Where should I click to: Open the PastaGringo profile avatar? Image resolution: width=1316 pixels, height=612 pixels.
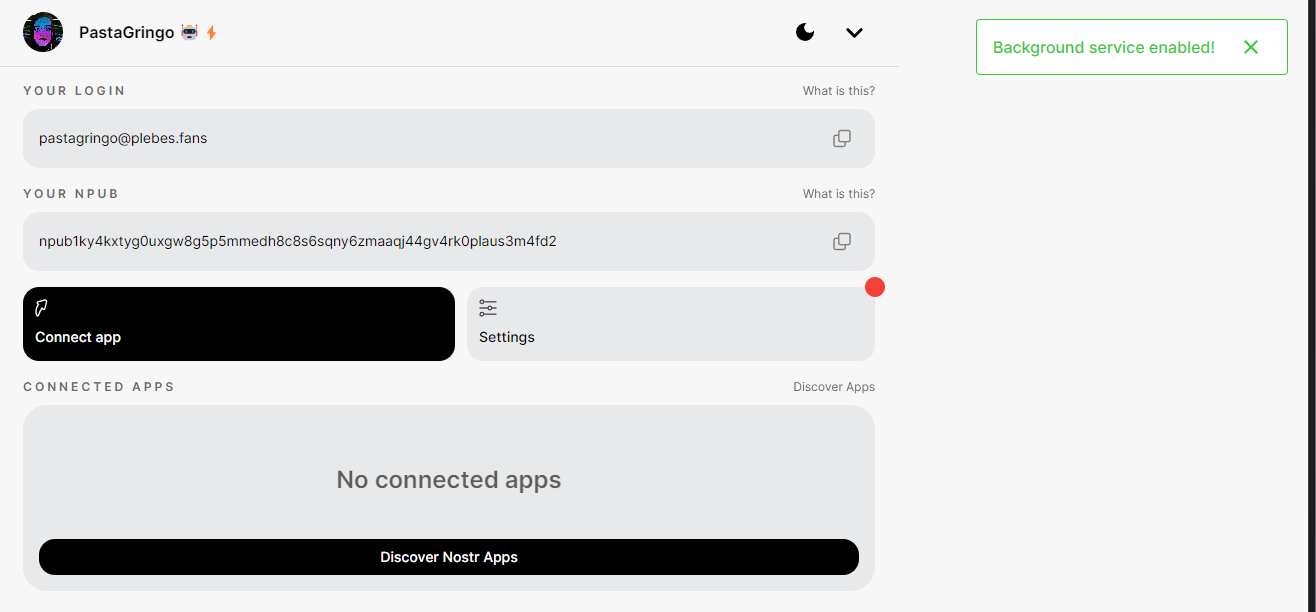[43, 32]
